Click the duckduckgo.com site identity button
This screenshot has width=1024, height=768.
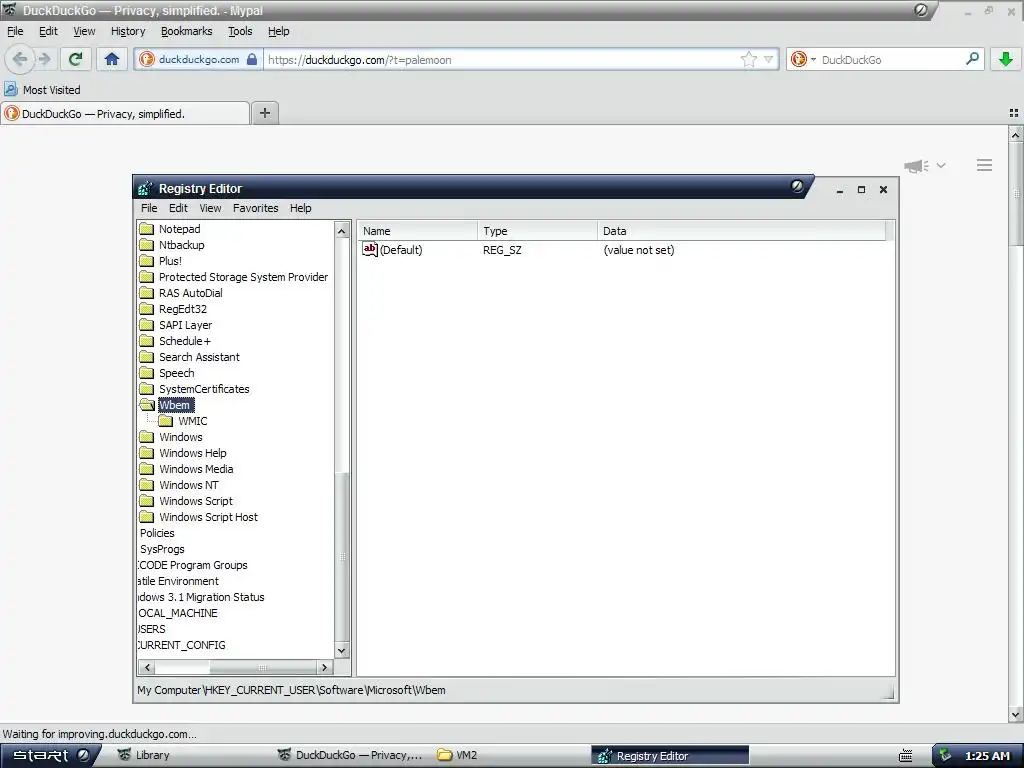click(x=197, y=59)
